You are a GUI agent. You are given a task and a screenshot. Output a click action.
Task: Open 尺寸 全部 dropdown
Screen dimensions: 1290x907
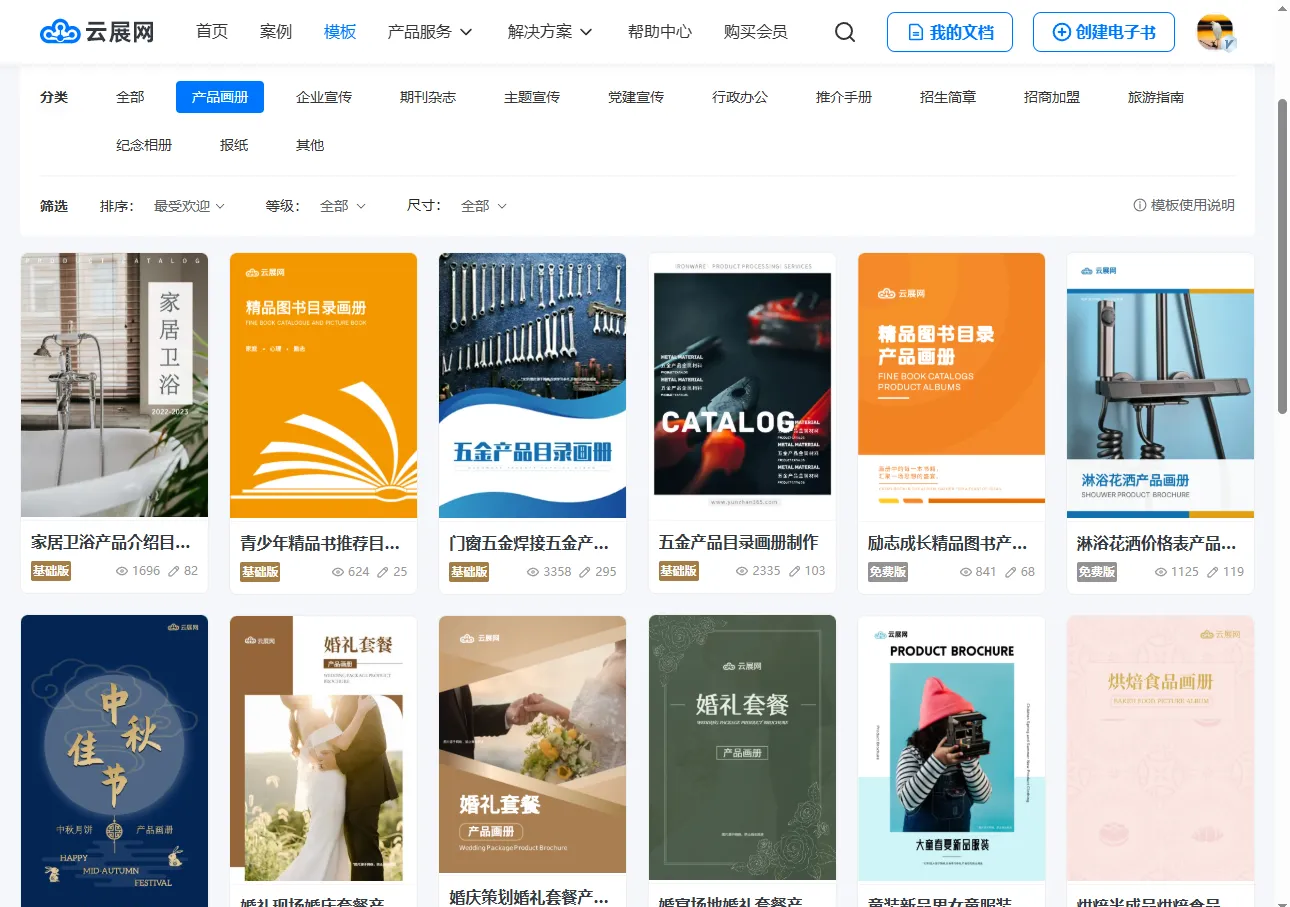click(x=484, y=206)
